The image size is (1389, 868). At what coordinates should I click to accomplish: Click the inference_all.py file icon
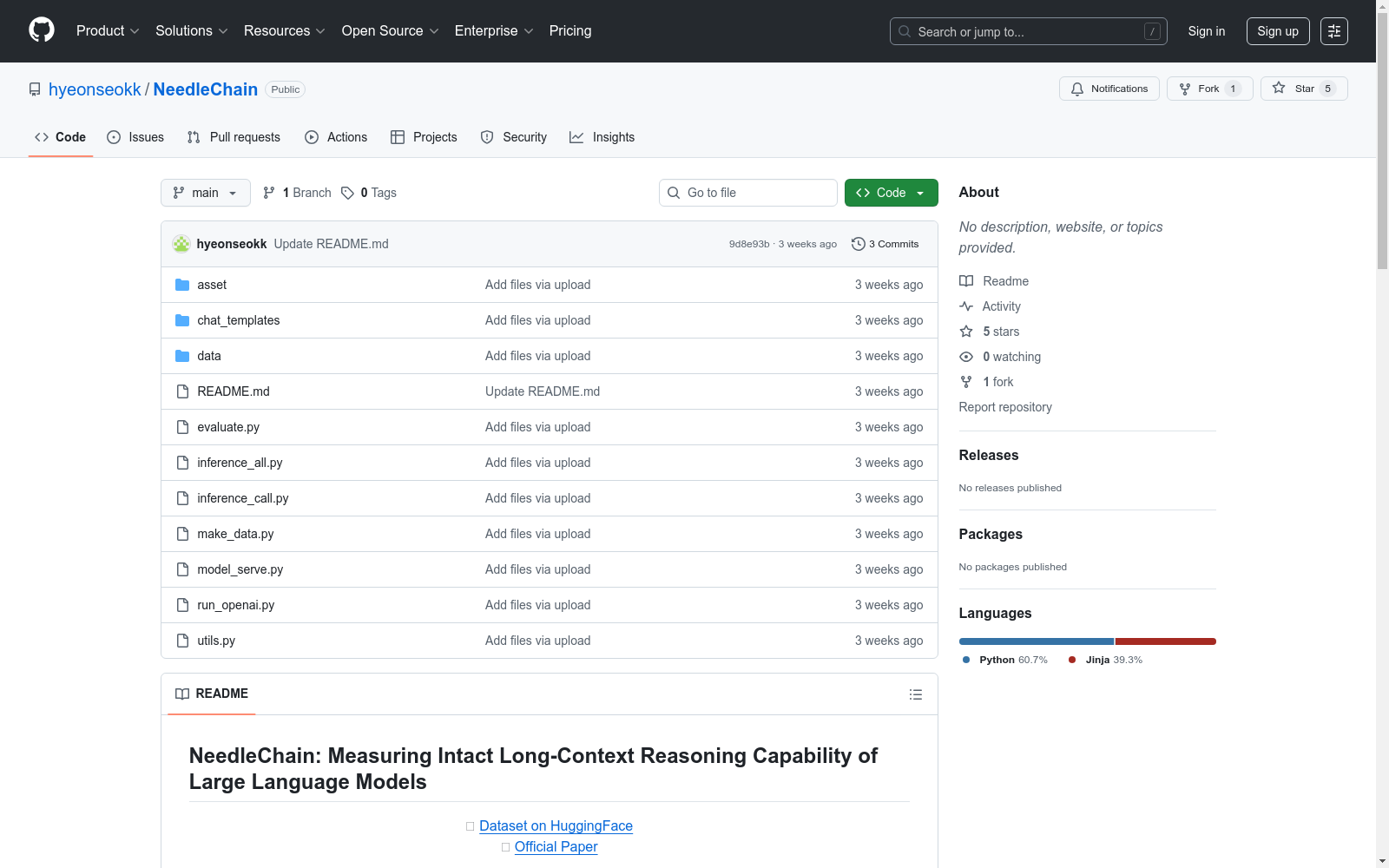click(x=182, y=463)
